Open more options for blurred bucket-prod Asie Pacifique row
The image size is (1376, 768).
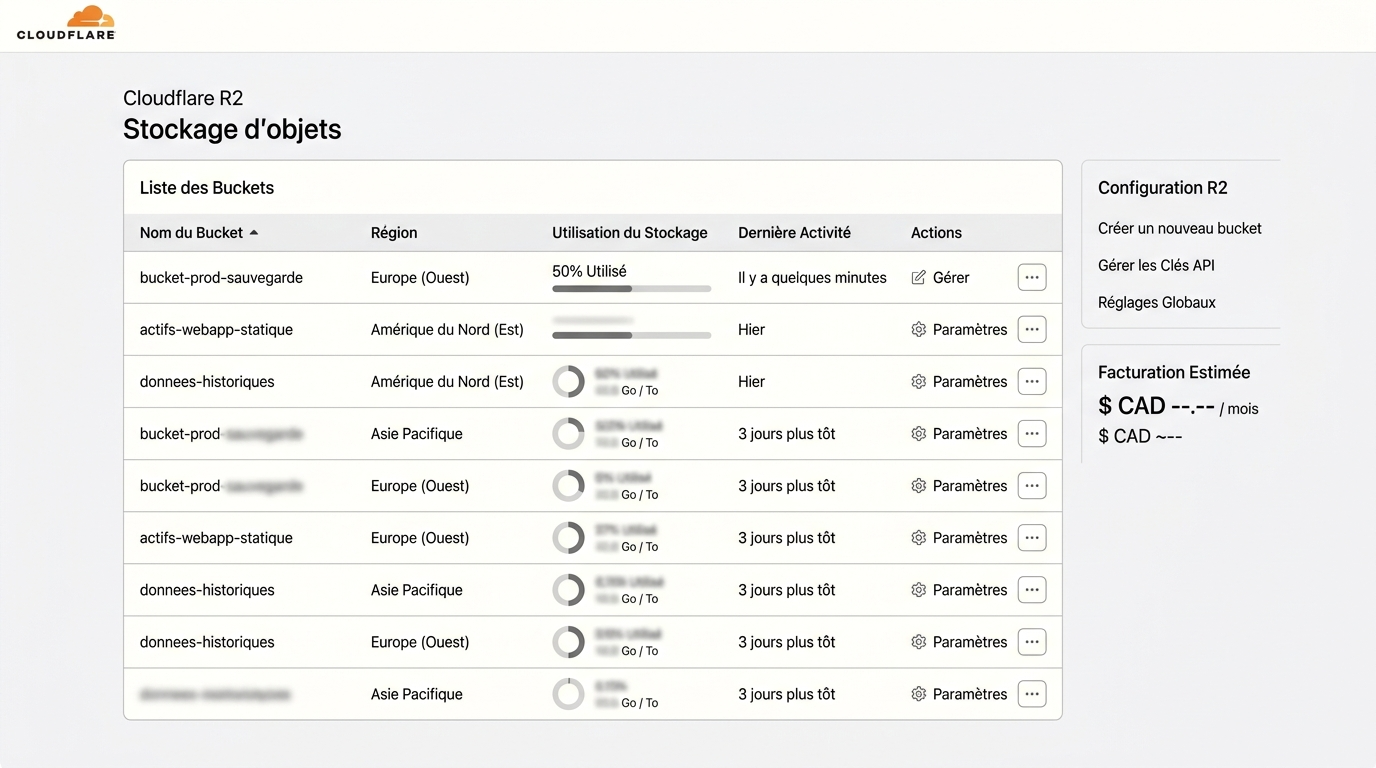pos(1032,433)
